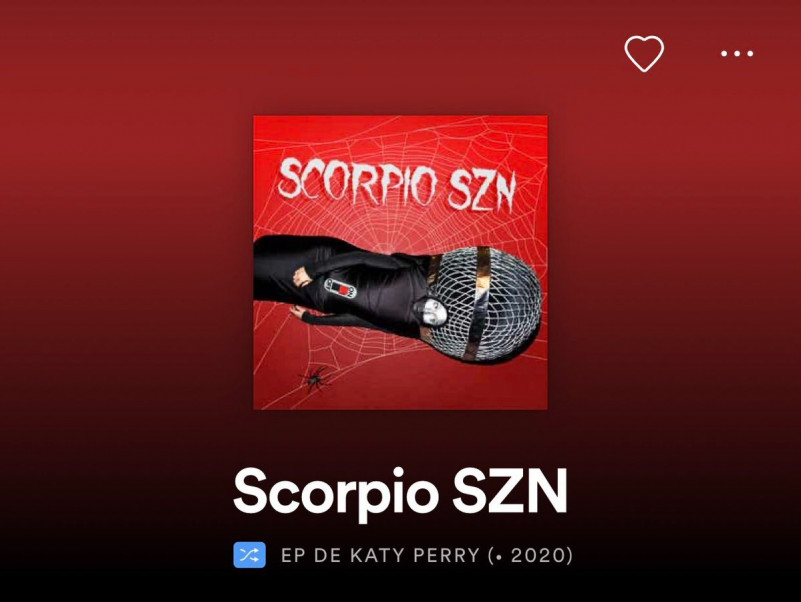Screen dimensions: 801x602
Task: Open the three-dot more options menu
Action: [737, 53]
